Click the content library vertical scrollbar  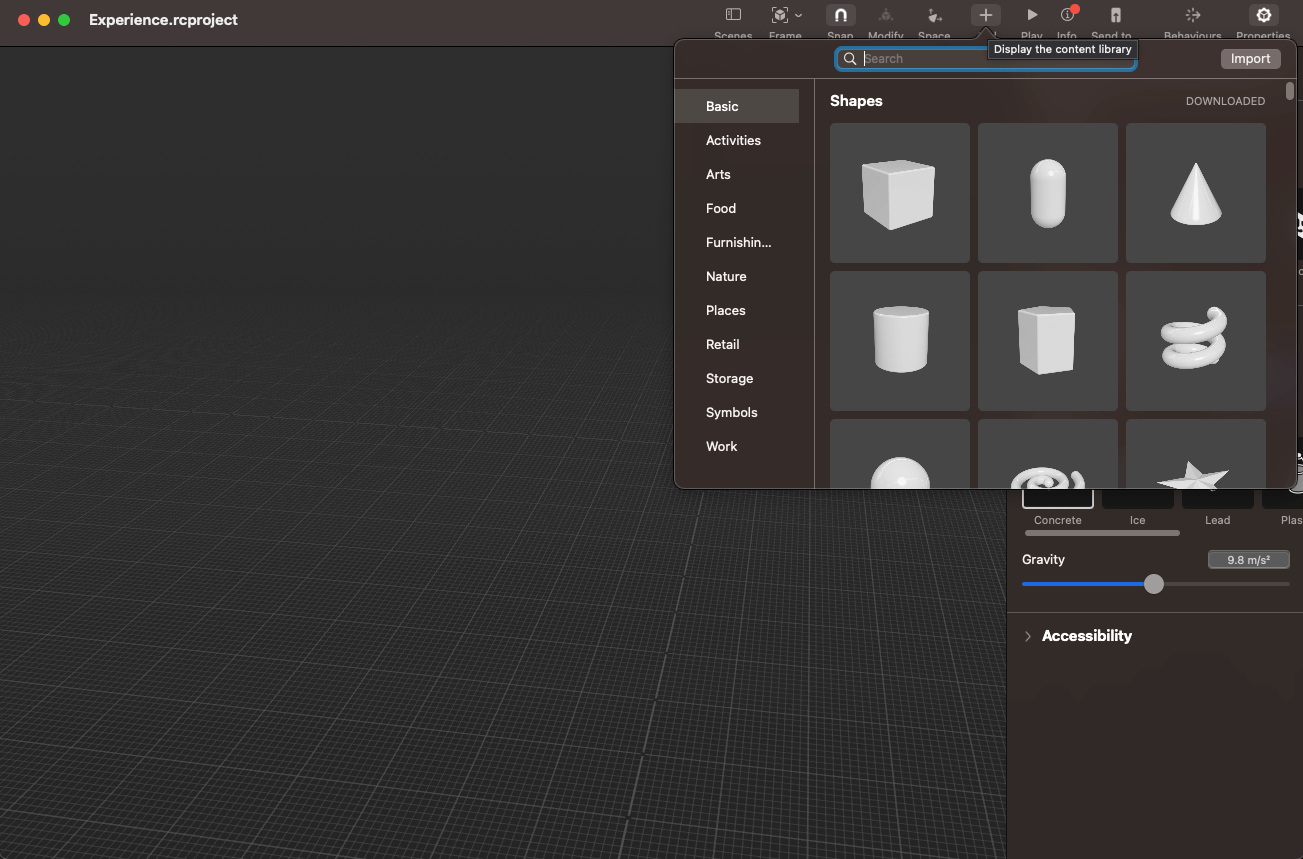[x=1290, y=91]
